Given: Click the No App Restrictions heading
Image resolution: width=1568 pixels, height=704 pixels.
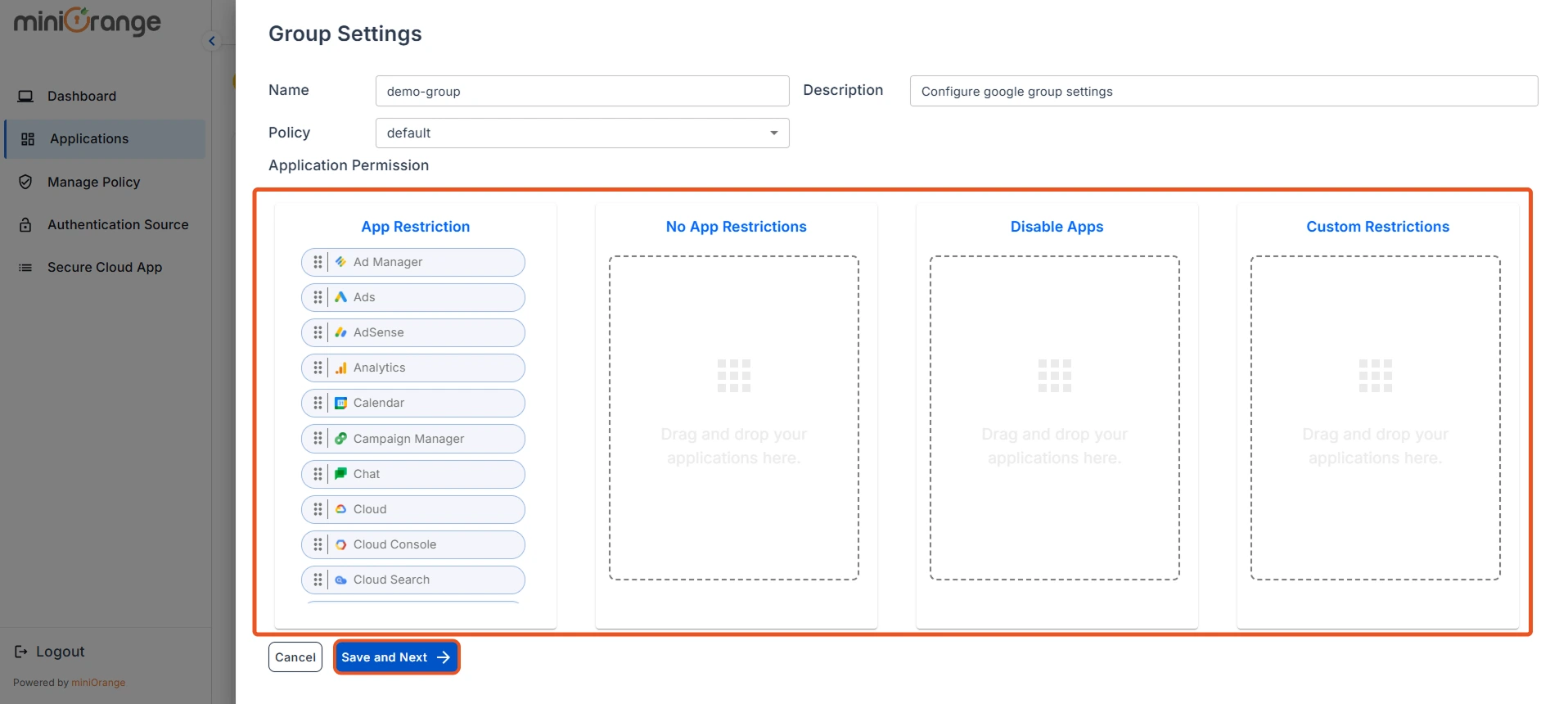Looking at the screenshot, I should [x=737, y=227].
